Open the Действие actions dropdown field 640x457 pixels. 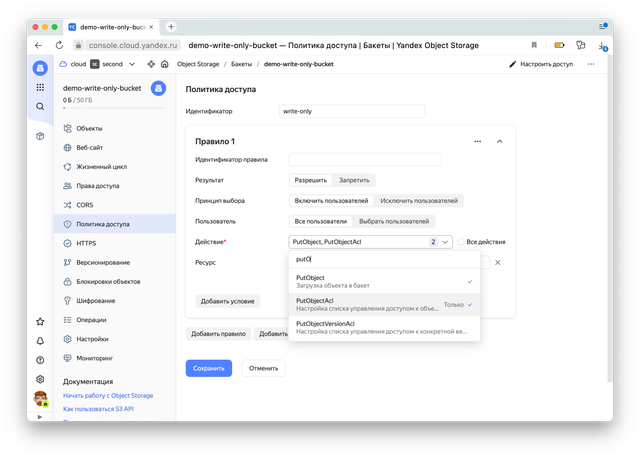tap(370, 242)
